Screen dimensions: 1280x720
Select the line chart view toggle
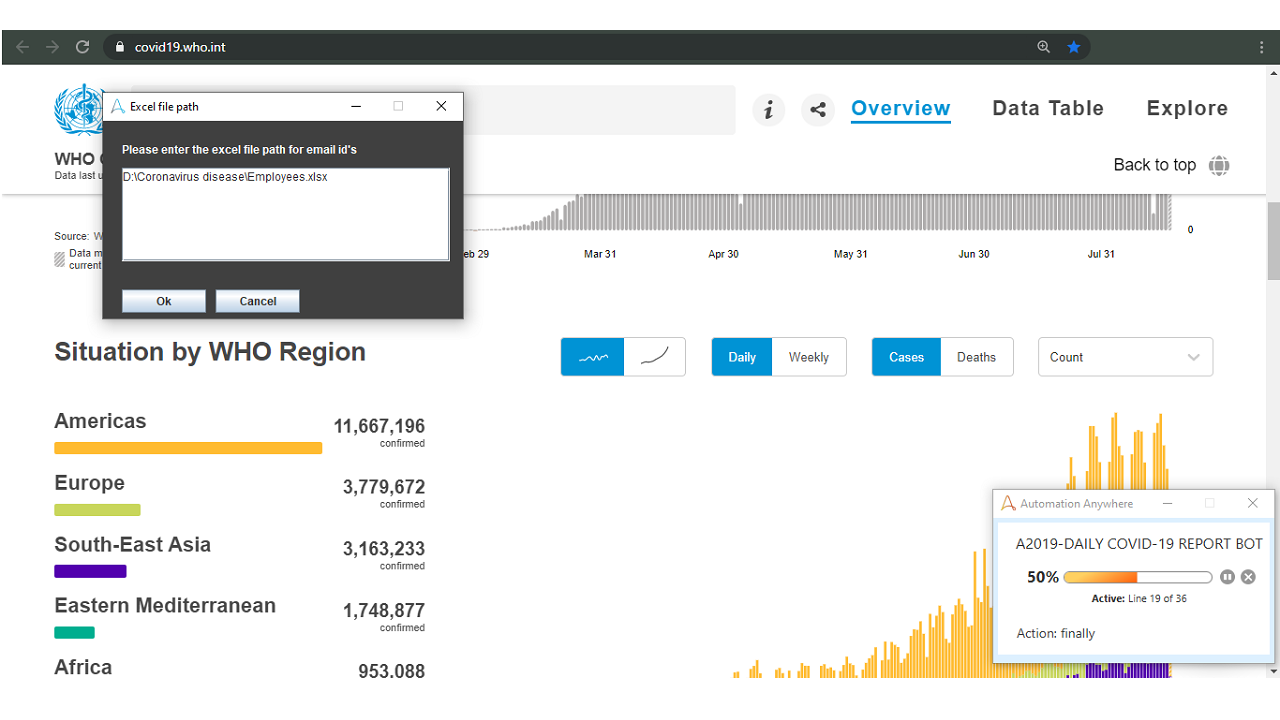(x=593, y=357)
